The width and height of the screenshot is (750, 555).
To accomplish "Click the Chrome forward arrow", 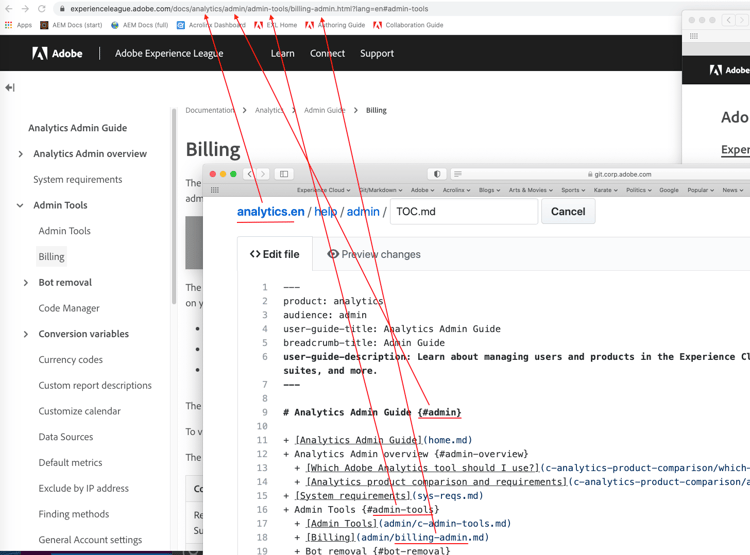I will tap(25, 9).
